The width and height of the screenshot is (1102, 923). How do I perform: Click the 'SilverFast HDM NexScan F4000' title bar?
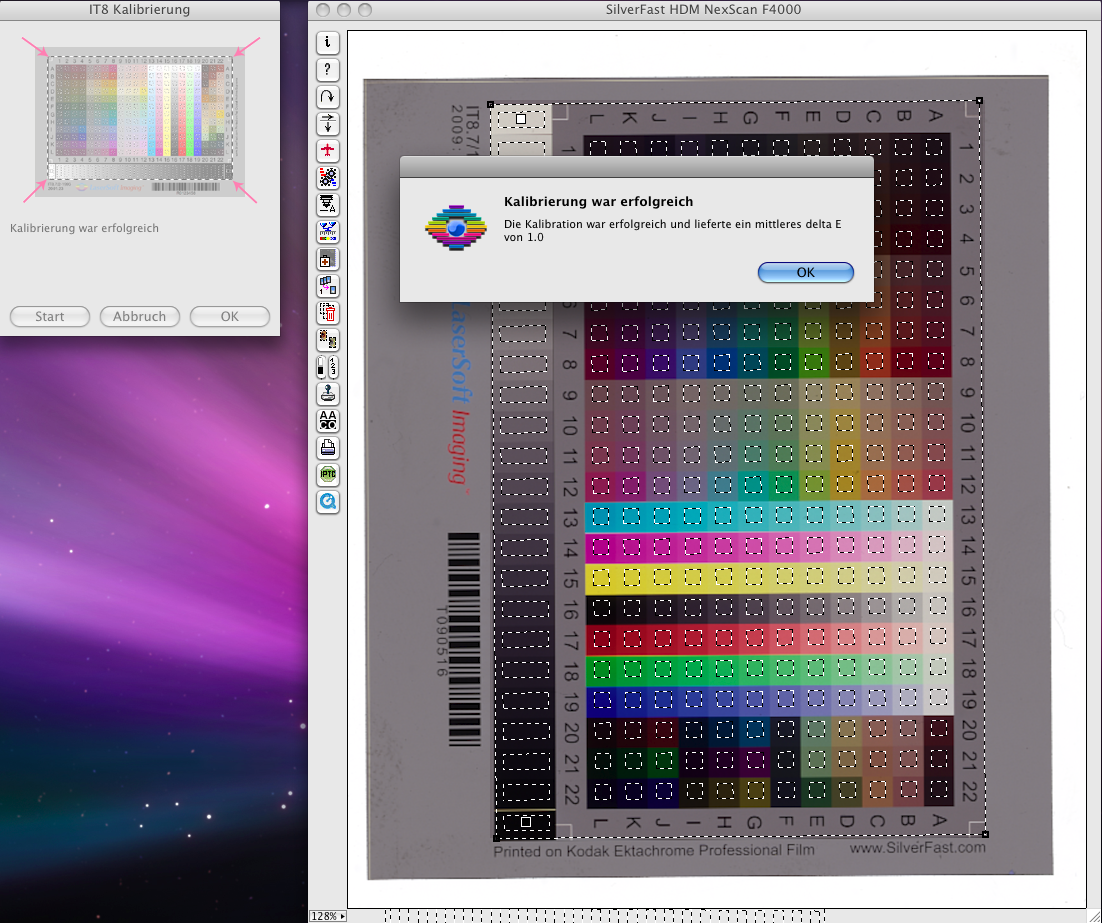coord(704,10)
